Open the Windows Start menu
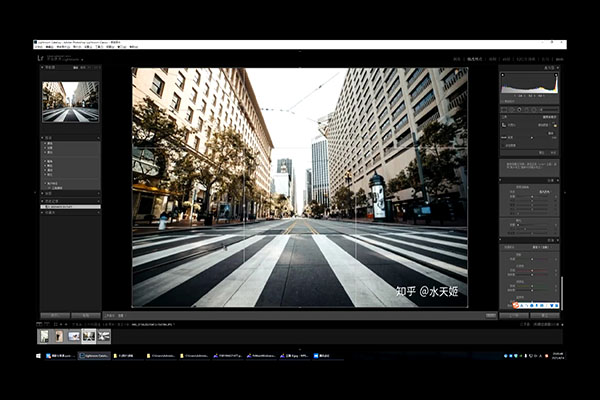 pyautogui.click(x=38, y=356)
